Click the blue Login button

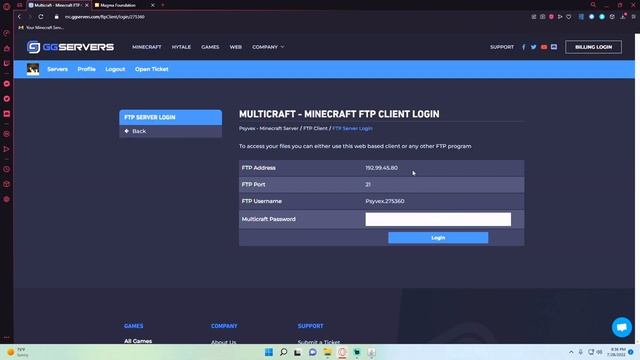pos(438,238)
